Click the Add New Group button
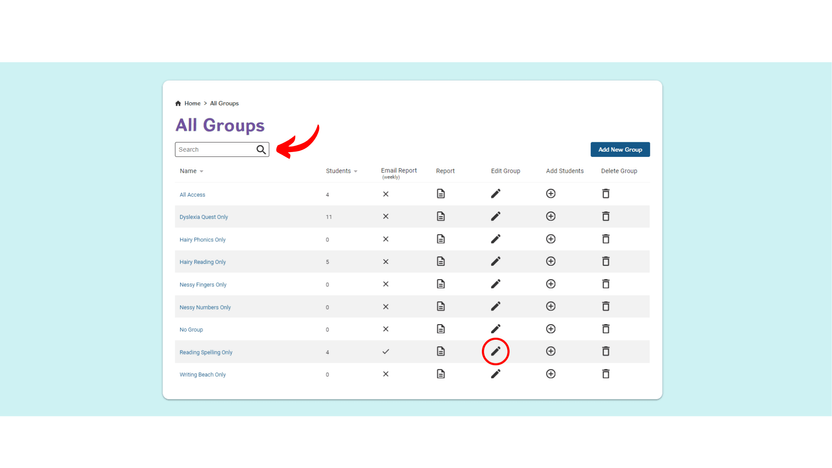 (620, 150)
